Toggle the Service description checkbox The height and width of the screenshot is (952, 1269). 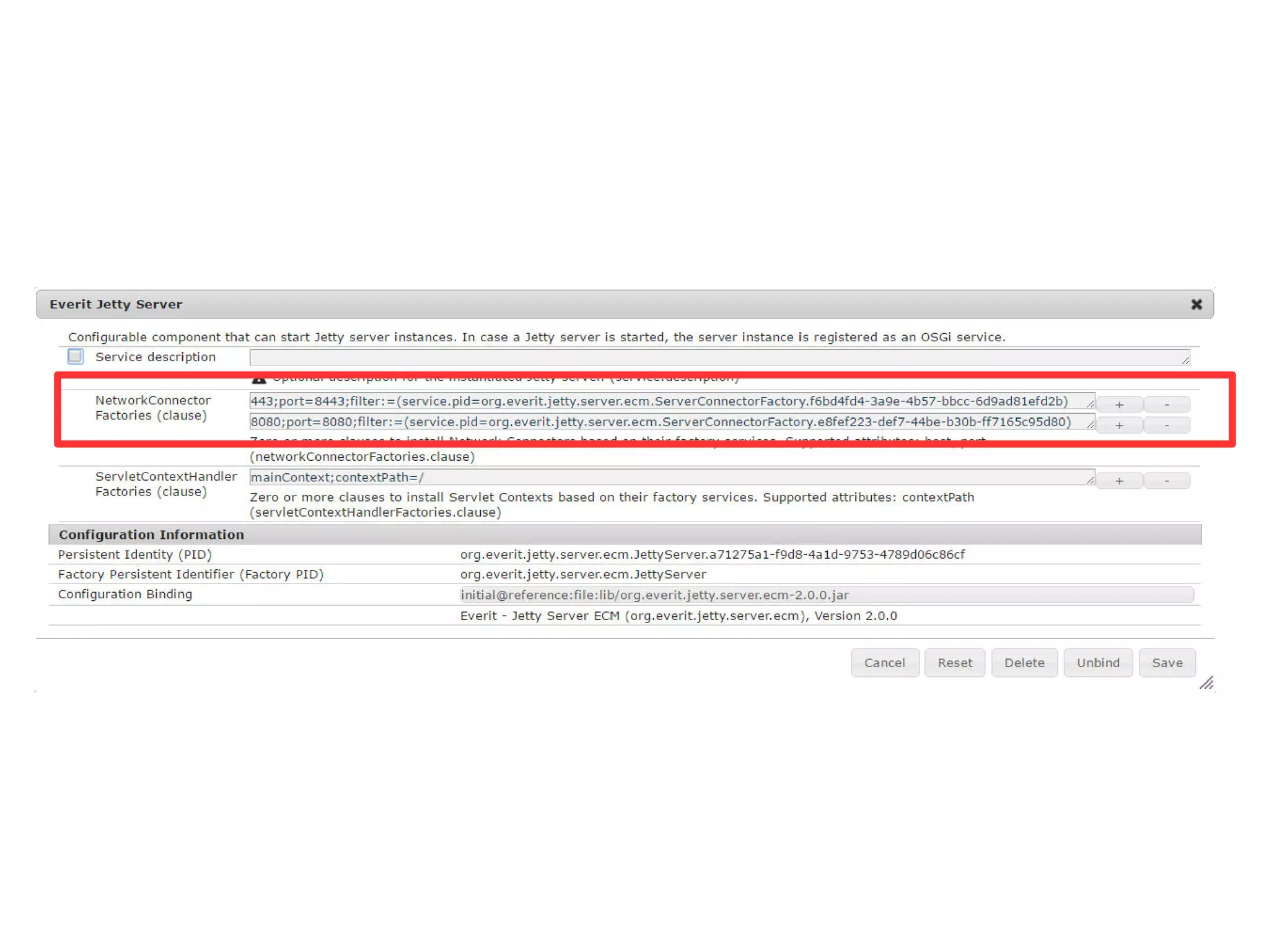pyautogui.click(x=75, y=357)
